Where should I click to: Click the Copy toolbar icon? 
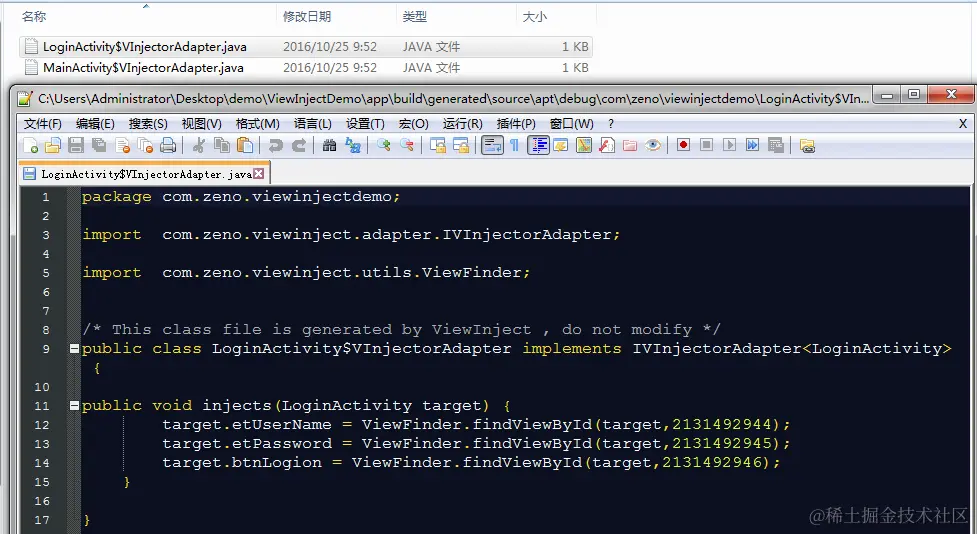[222, 146]
